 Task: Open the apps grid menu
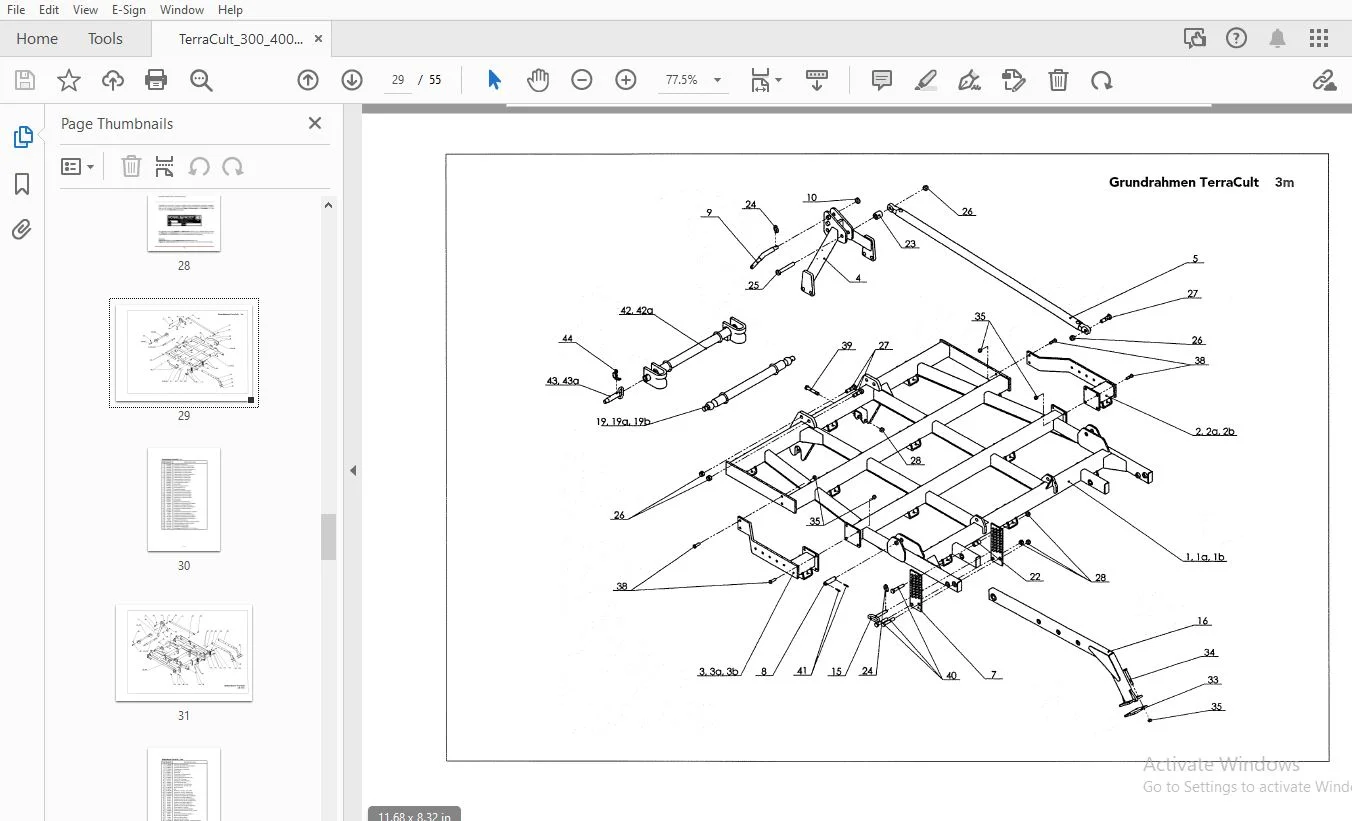pyautogui.click(x=1318, y=39)
